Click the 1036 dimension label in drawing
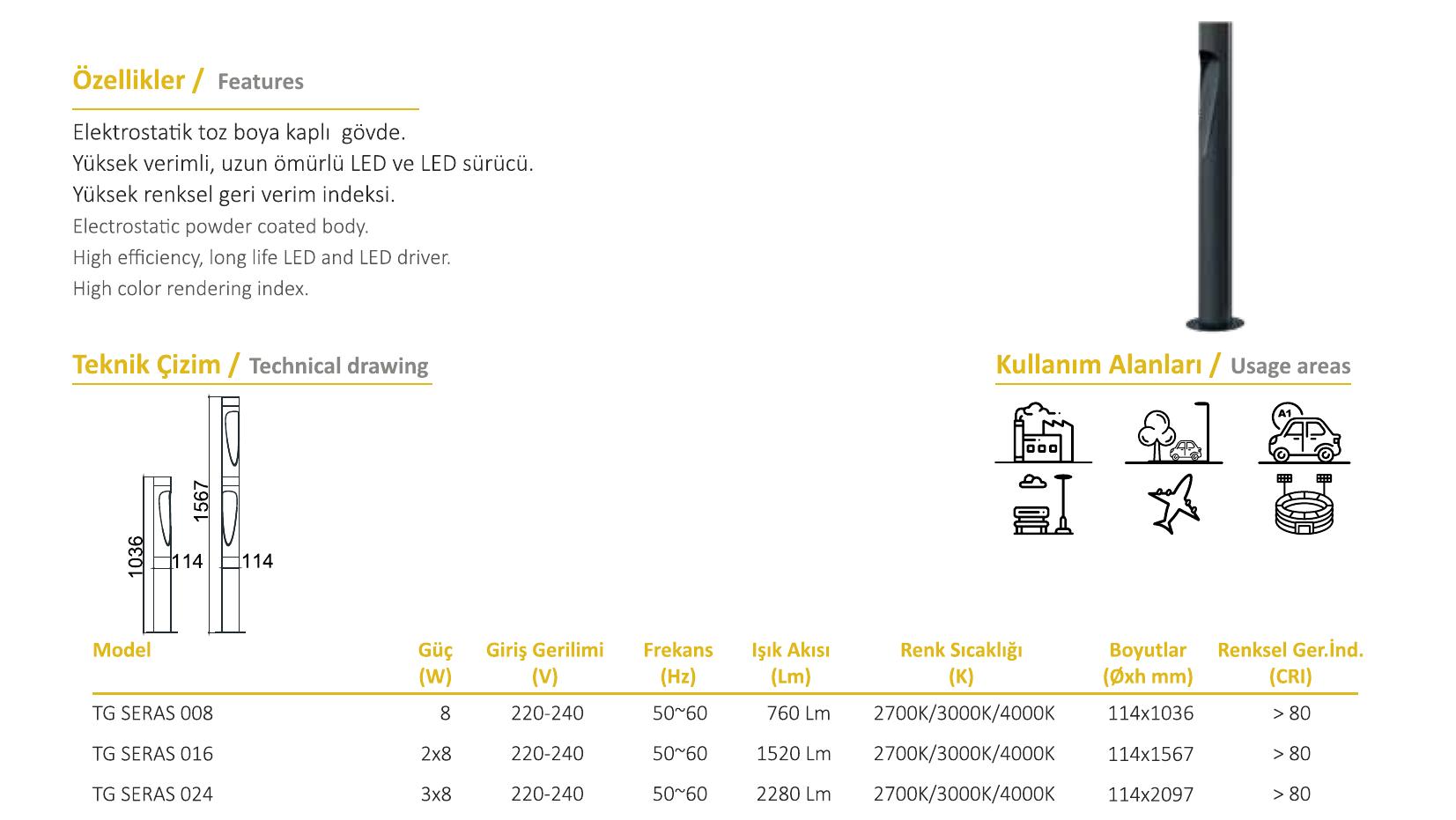 pyautogui.click(x=136, y=557)
